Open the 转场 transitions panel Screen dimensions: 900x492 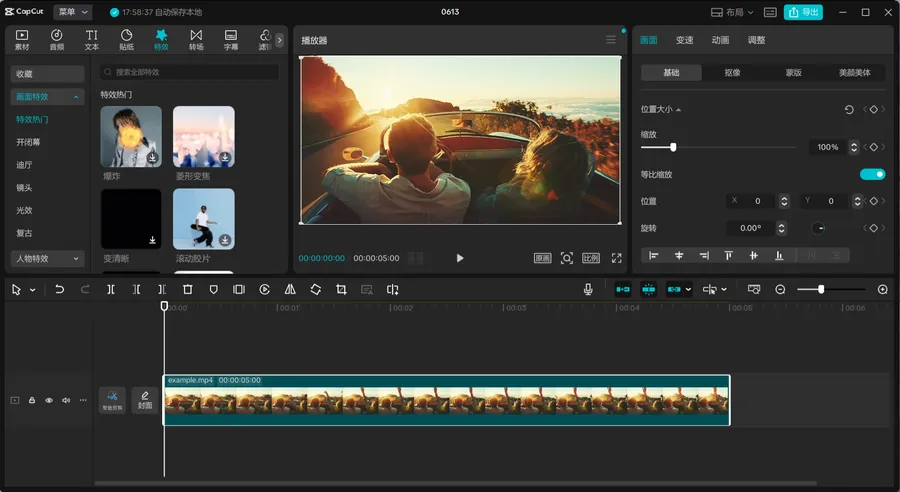coord(196,40)
